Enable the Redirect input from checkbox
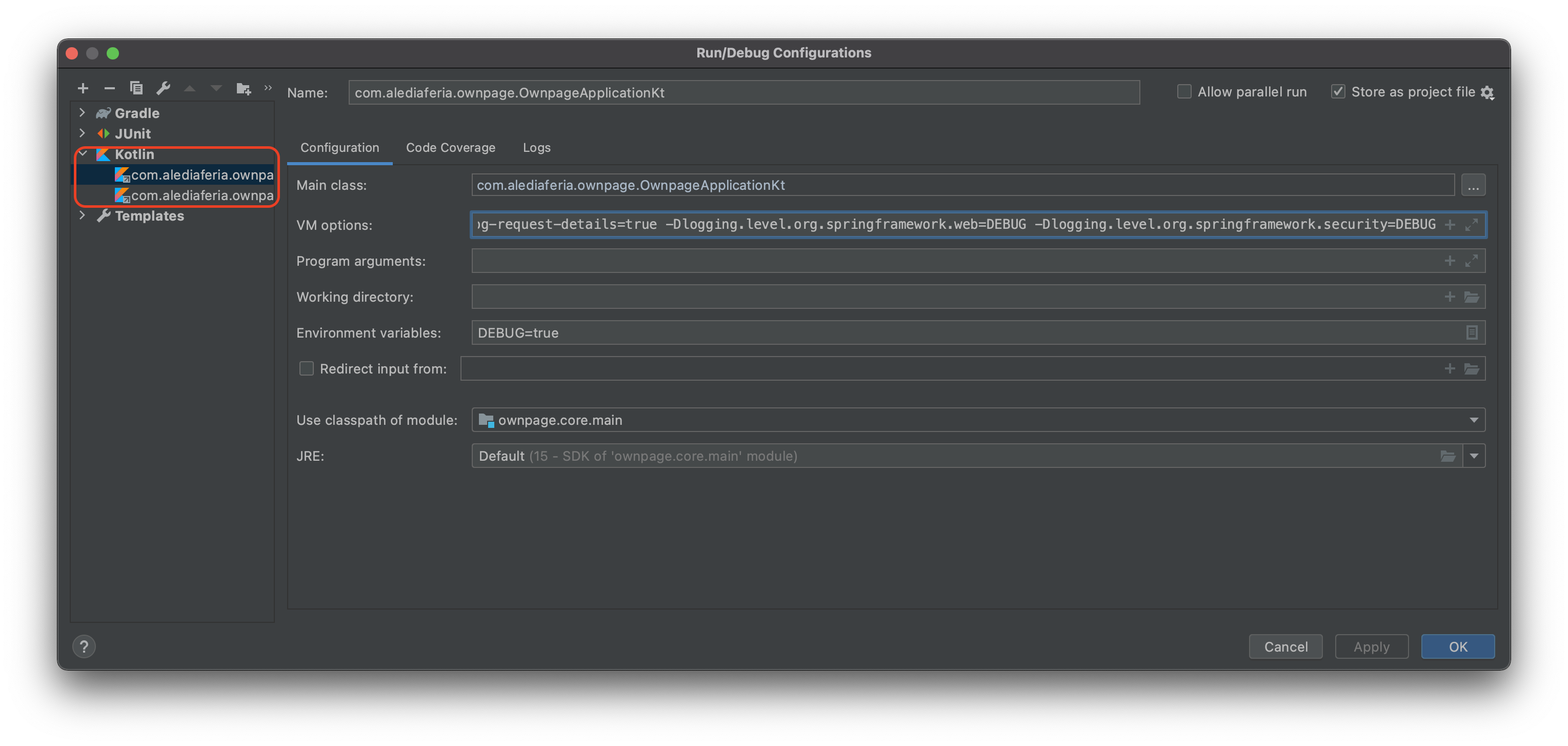 (x=307, y=368)
